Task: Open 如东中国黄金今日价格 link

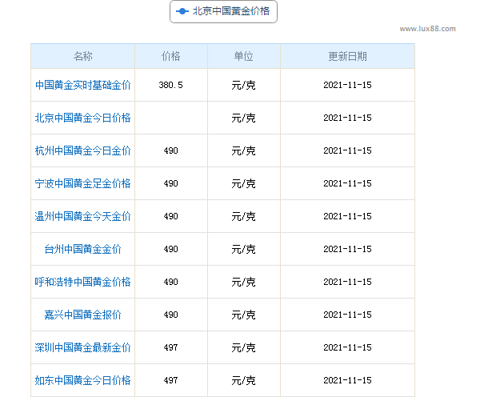Action: (x=83, y=380)
